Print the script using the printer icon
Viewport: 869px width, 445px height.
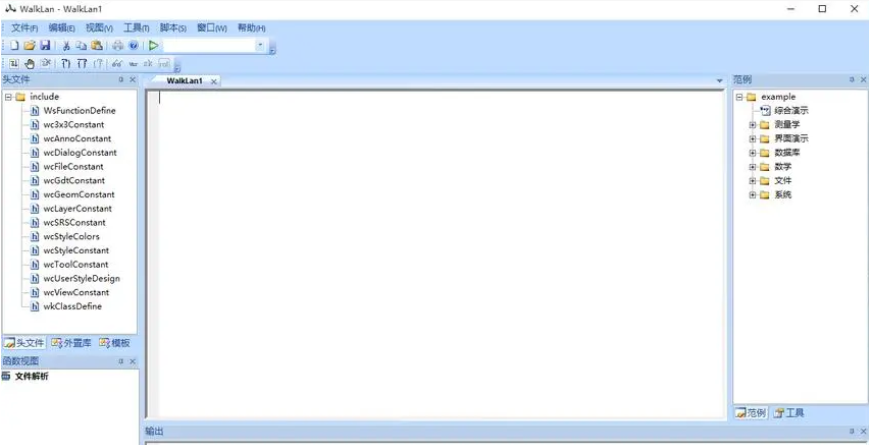(x=118, y=46)
